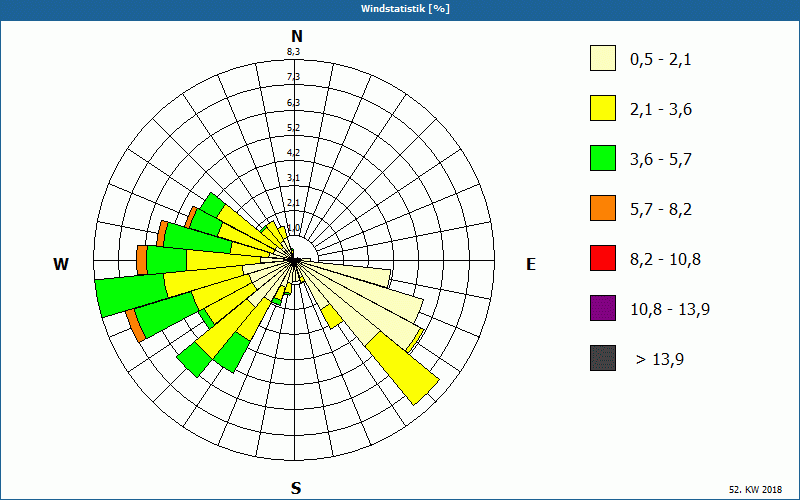Click the E compass label
Screen dimensions: 800x500
pos(531,264)
